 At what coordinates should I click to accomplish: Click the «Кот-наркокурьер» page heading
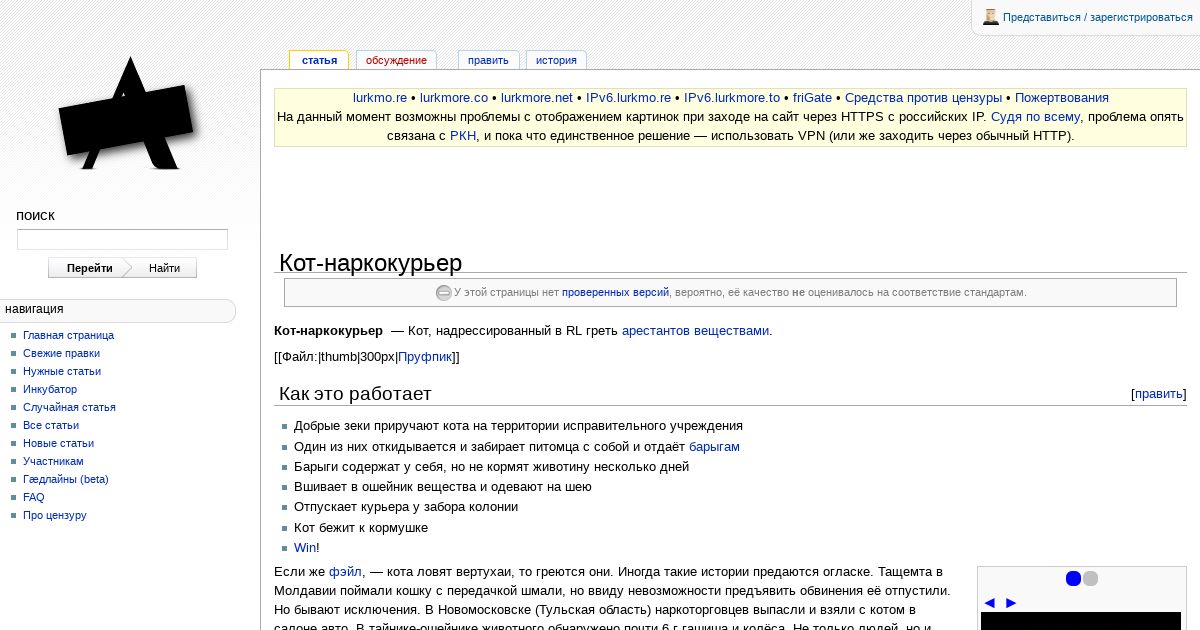point(371,263)
